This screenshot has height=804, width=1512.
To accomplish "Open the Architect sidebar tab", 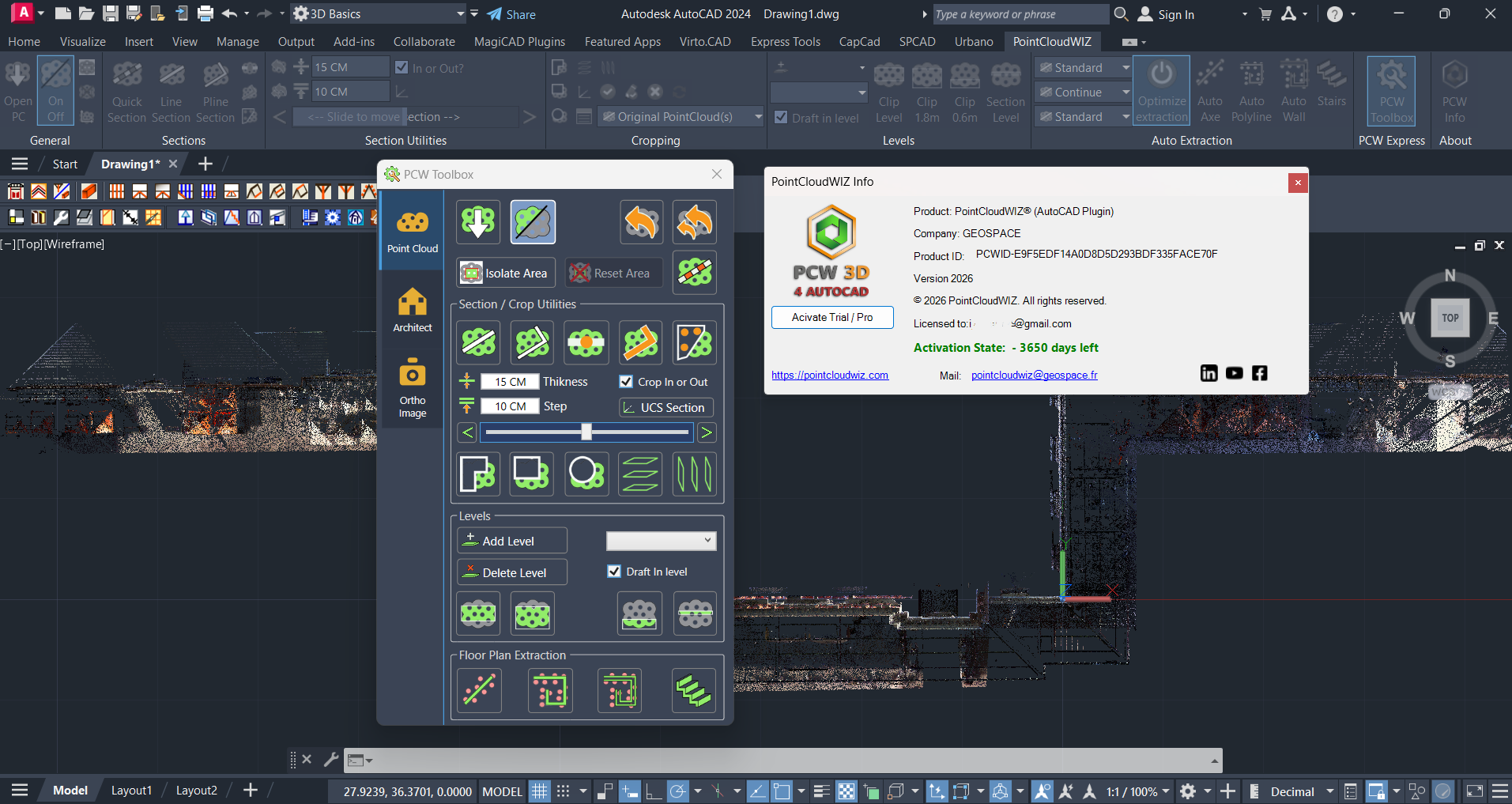I will tap(412, 310).
